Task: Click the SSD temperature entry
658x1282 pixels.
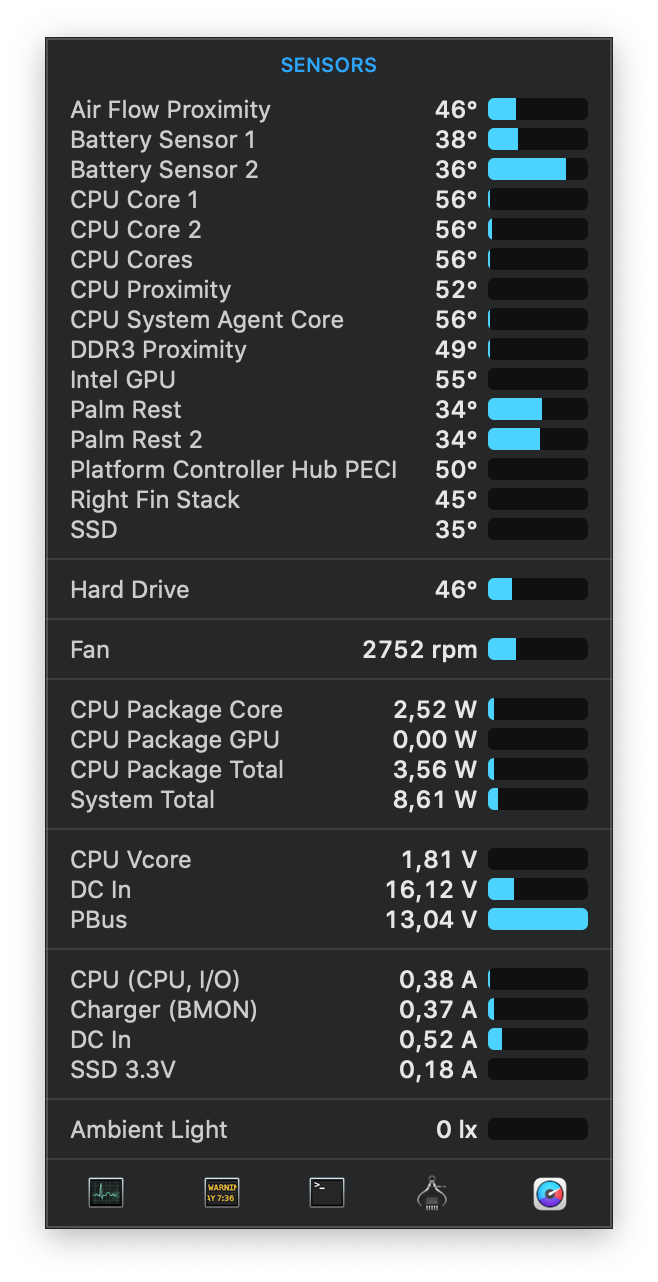Action: (x=94, y=529)
